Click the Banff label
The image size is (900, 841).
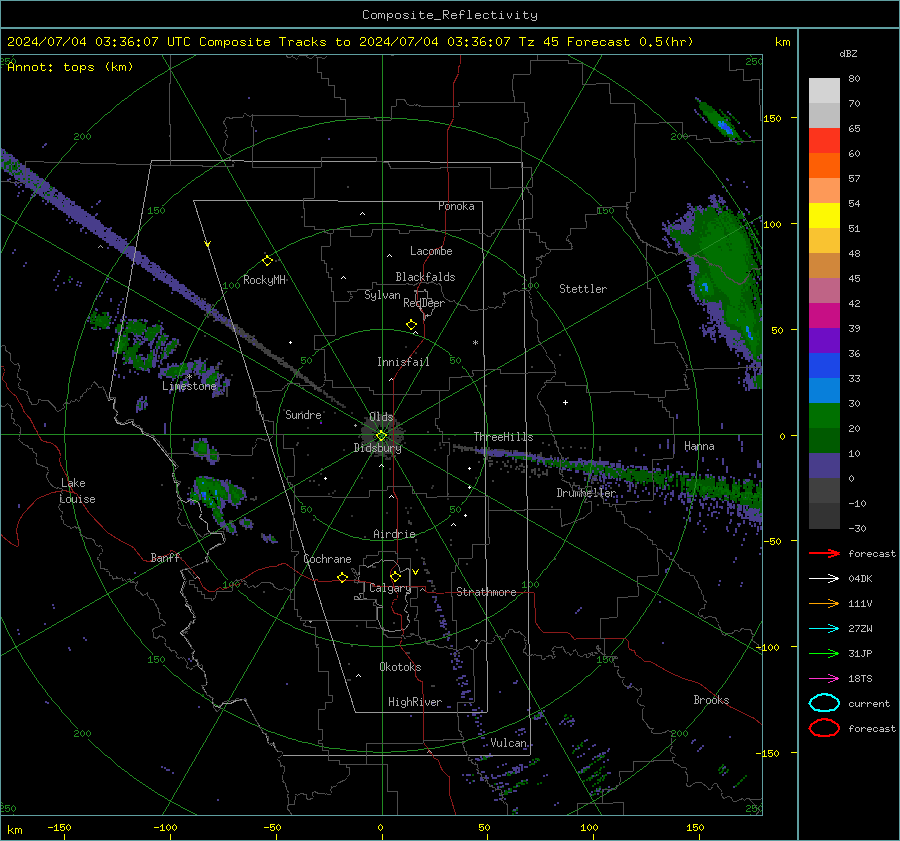[x=165, y=557]
